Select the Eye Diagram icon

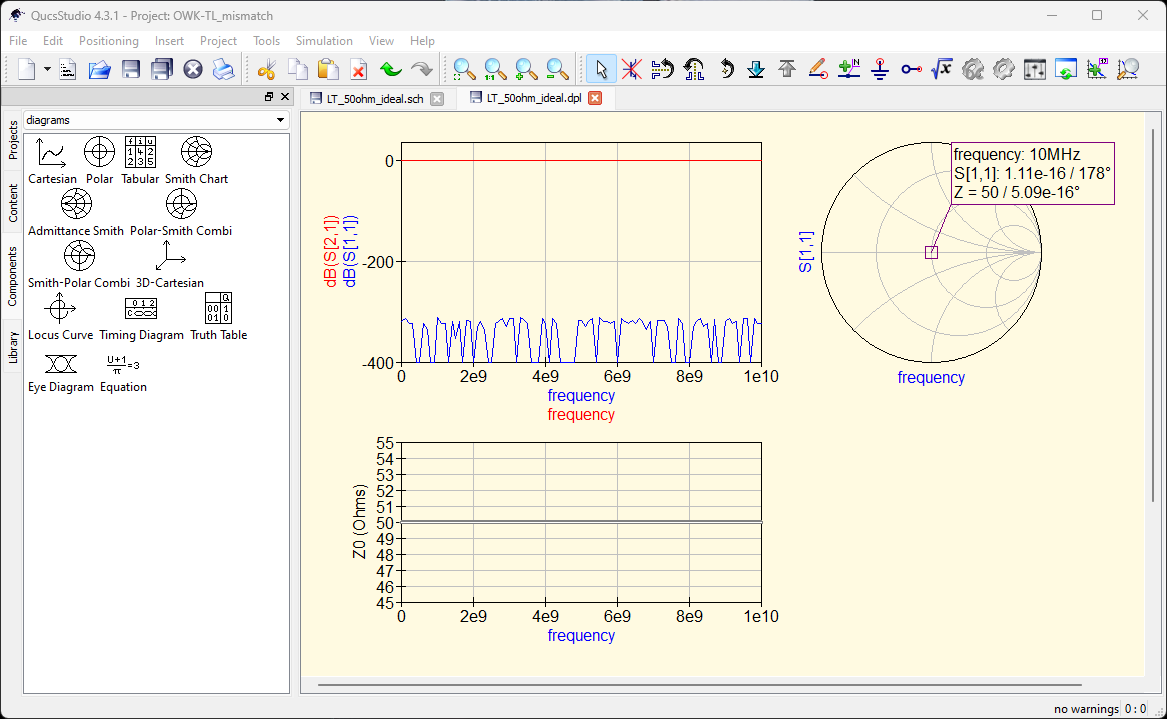coord(60,361)
